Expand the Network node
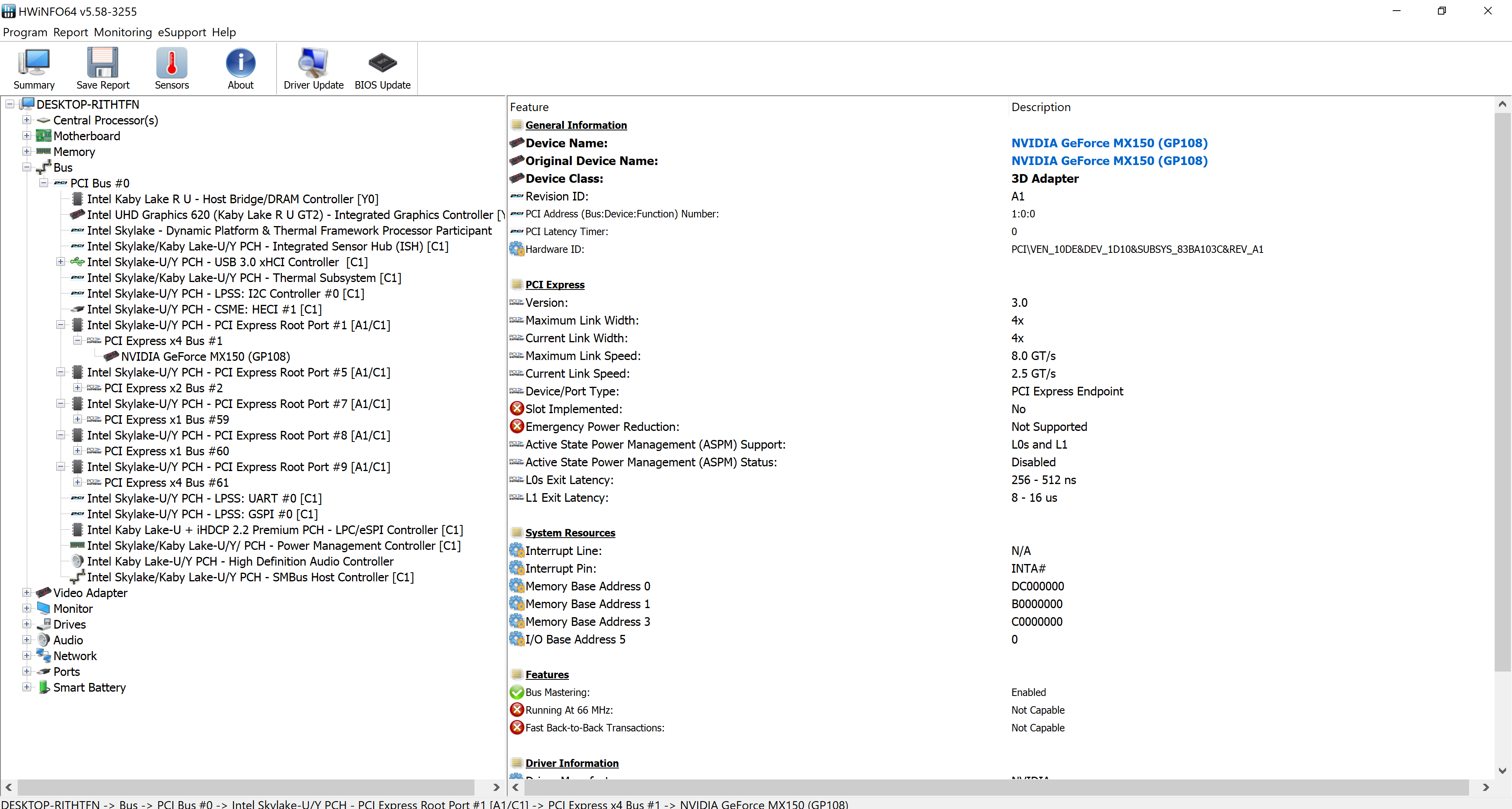The image size is (1512, 809). (26, 656)
